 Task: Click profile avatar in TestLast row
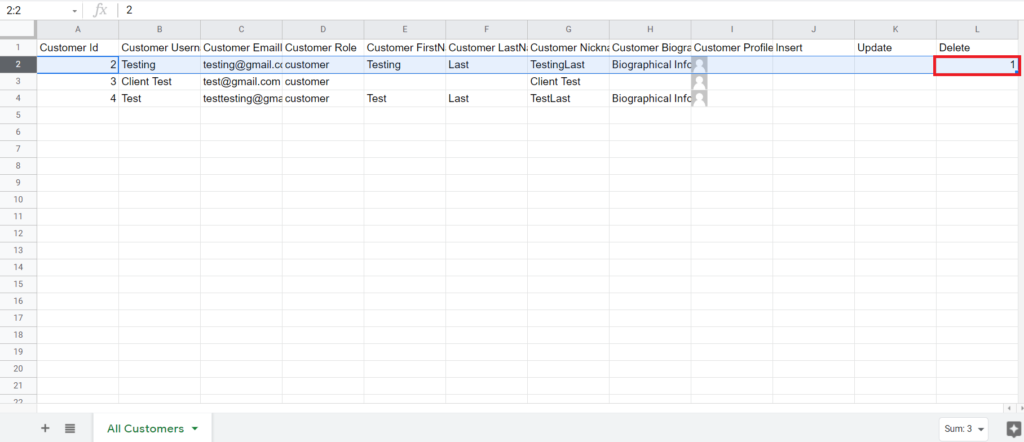tap(699, 99)
